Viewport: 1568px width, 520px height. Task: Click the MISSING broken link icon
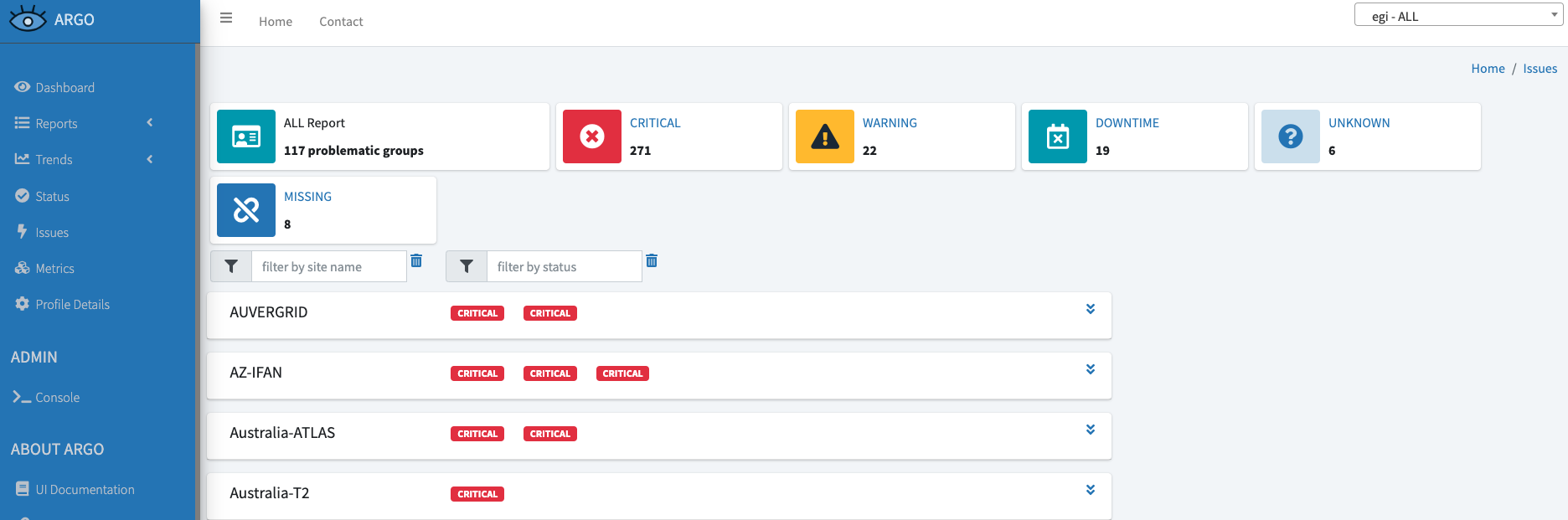click(x=245, y=210)
